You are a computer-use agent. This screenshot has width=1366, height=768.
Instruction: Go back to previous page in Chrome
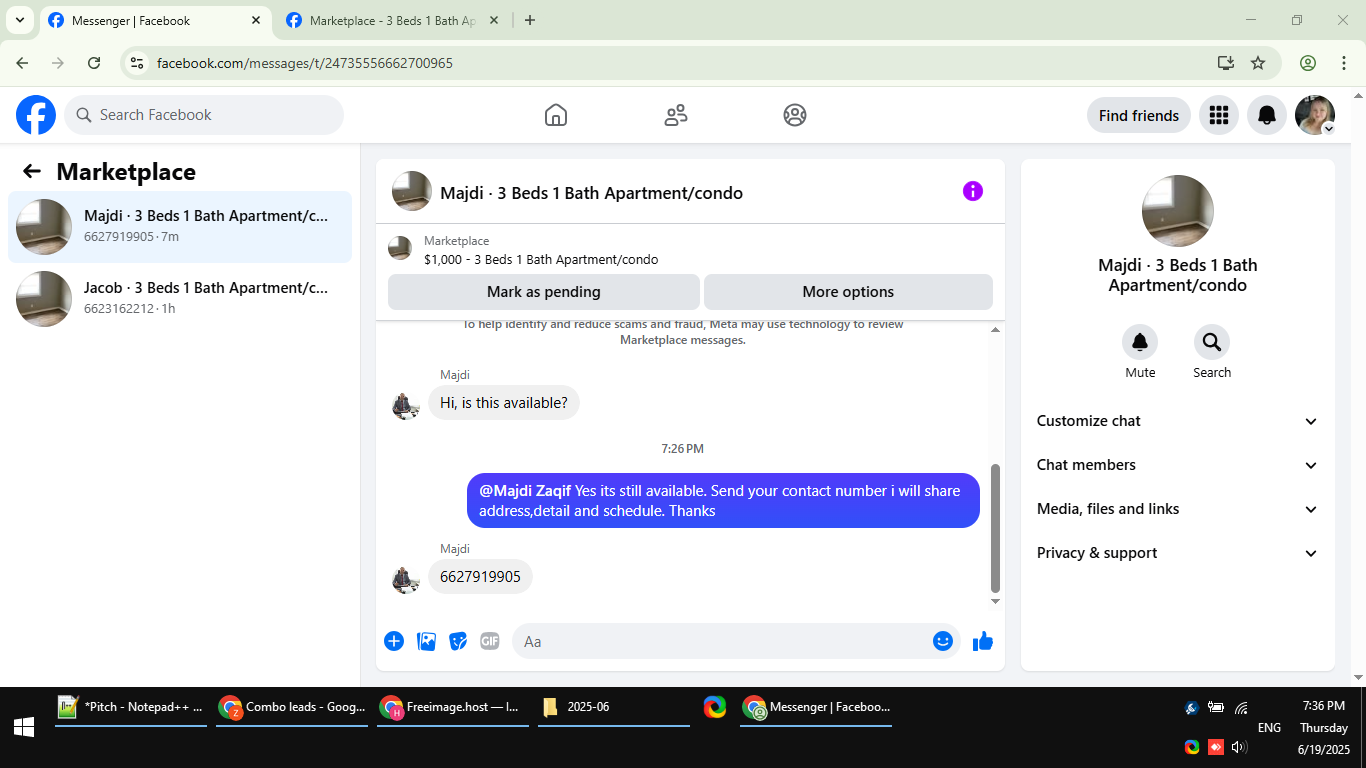point(22,63)
